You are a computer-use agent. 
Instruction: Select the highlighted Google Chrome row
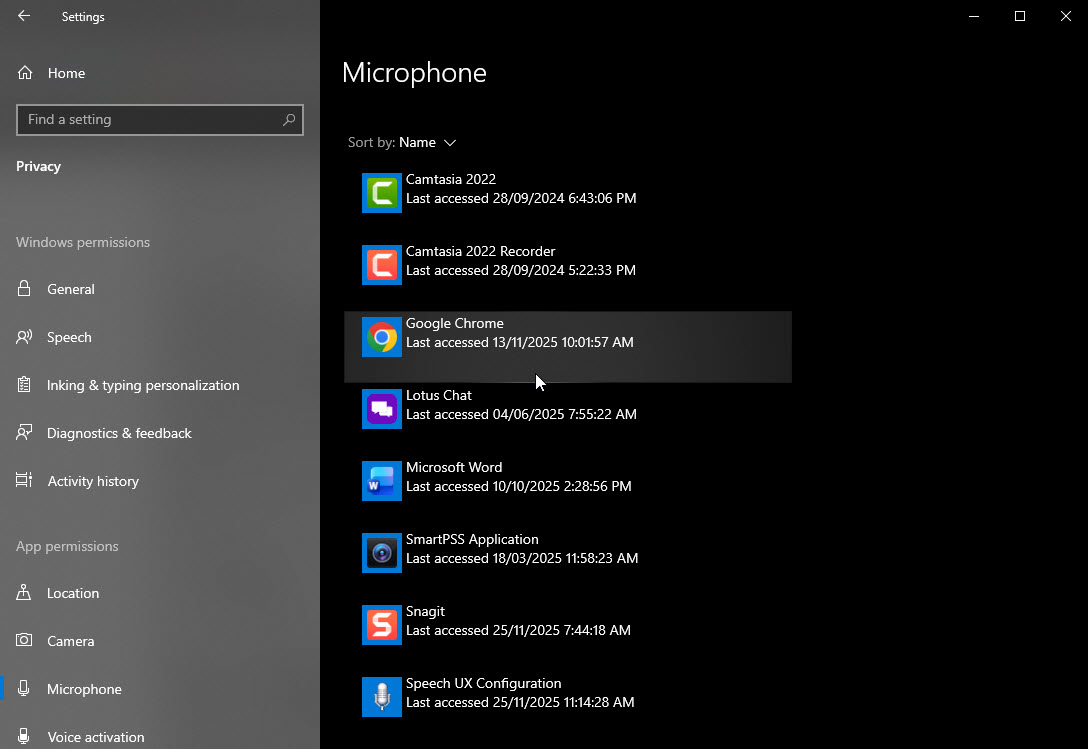click(567, 346)
